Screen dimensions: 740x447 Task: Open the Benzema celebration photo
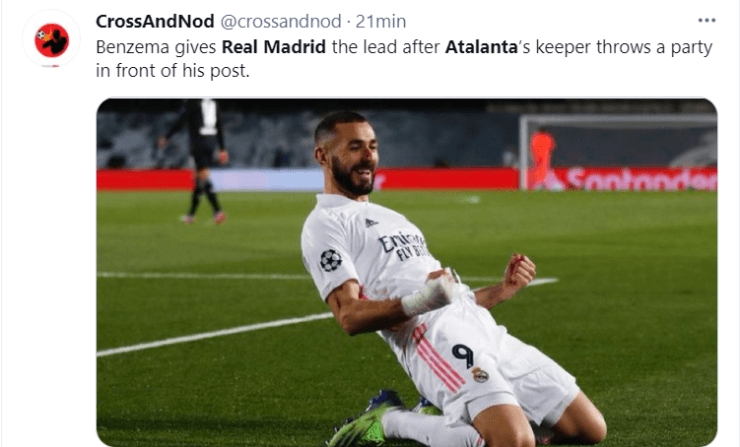click(x=407, y=272)
